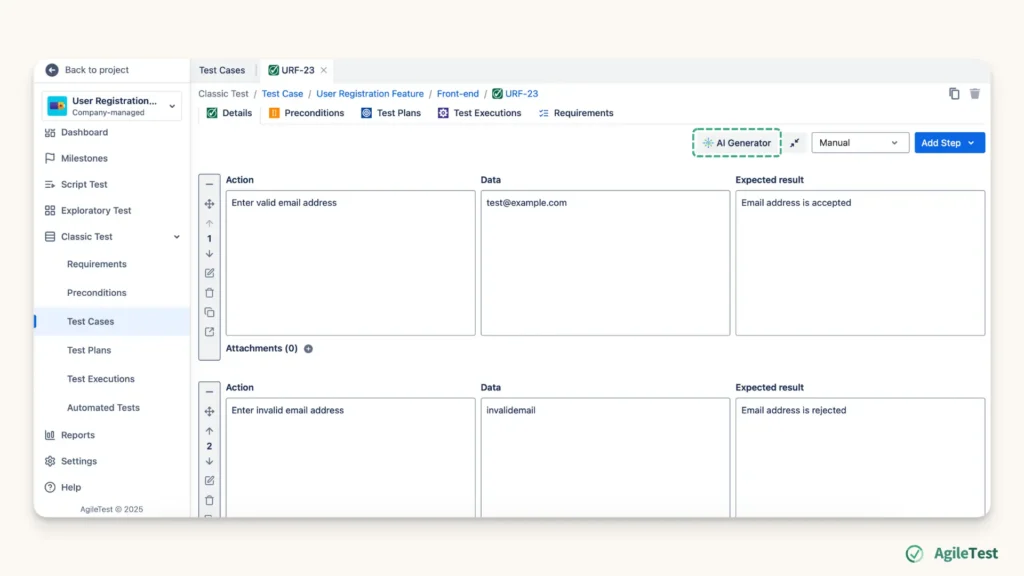The image size is (1024, 576).
Task: Click the AI Generator button
Action: tap(737, 143)
